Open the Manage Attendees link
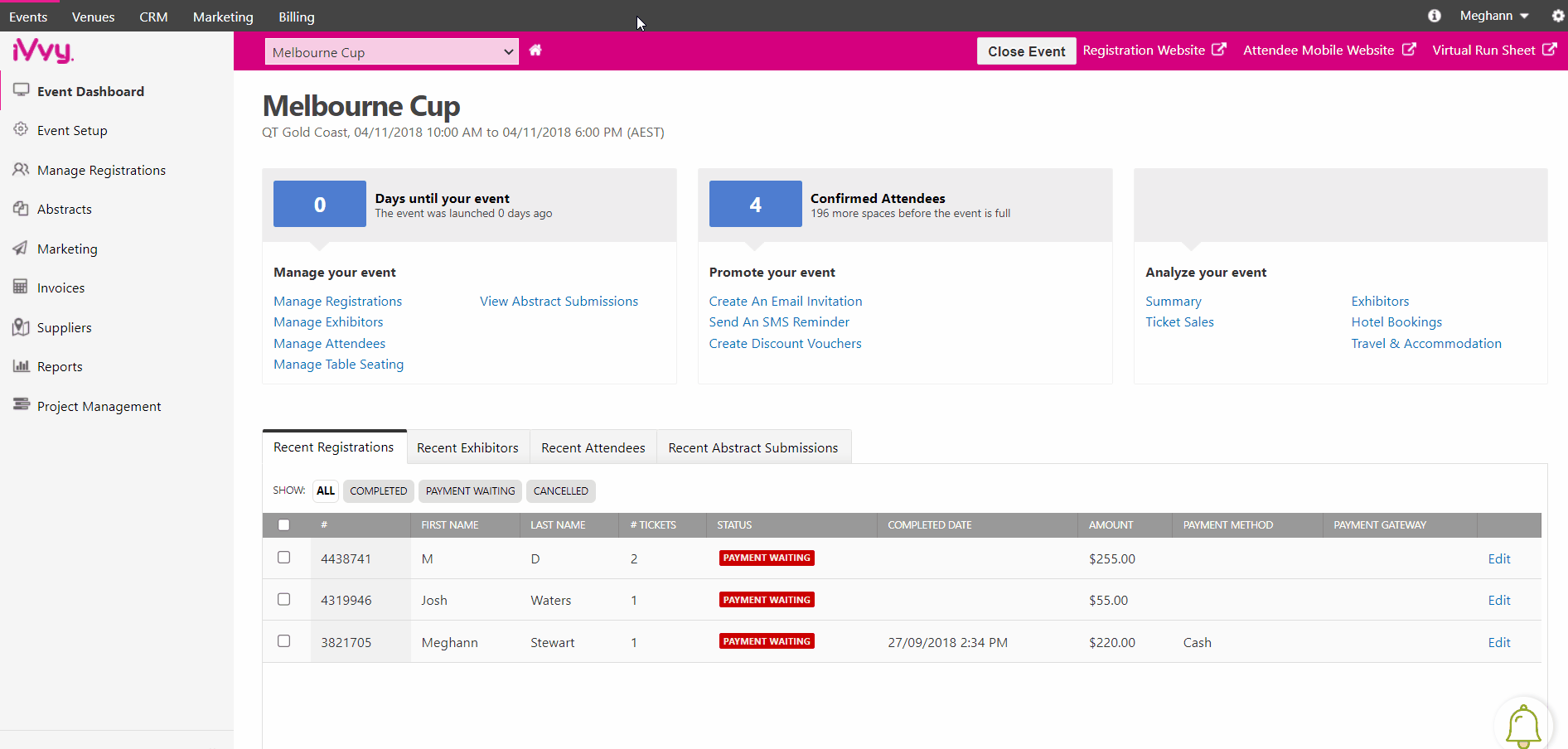The height and width of the screenshot is (749, 1568). pos(330,343)
